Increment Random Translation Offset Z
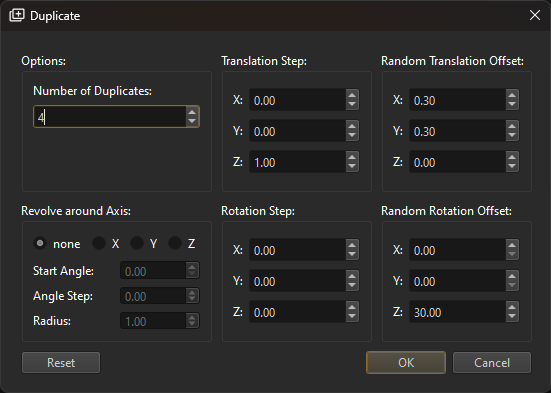Viewport: 551px width, 393px height. point(512,157)
